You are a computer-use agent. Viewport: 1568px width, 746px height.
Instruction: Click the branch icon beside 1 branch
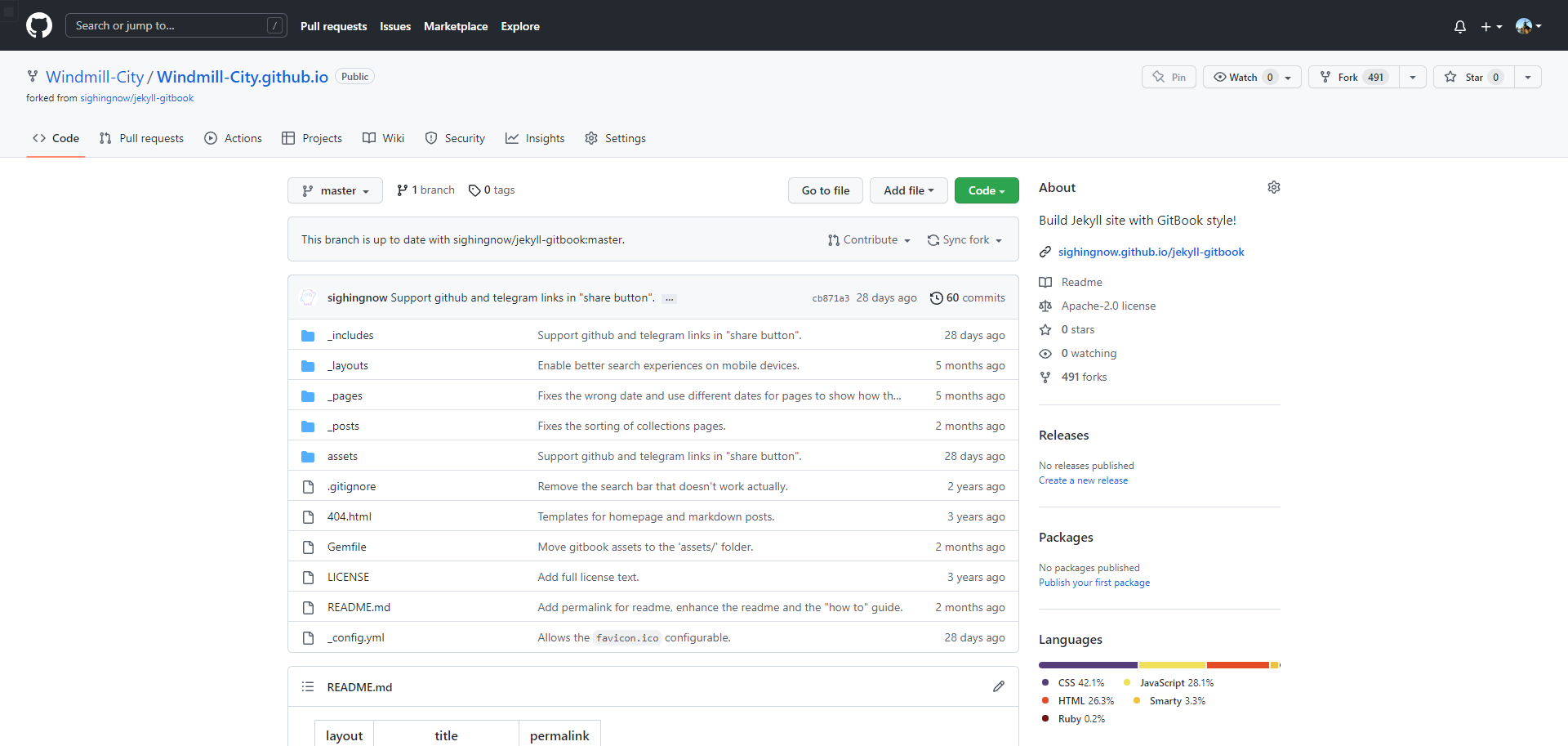(403, 190)
